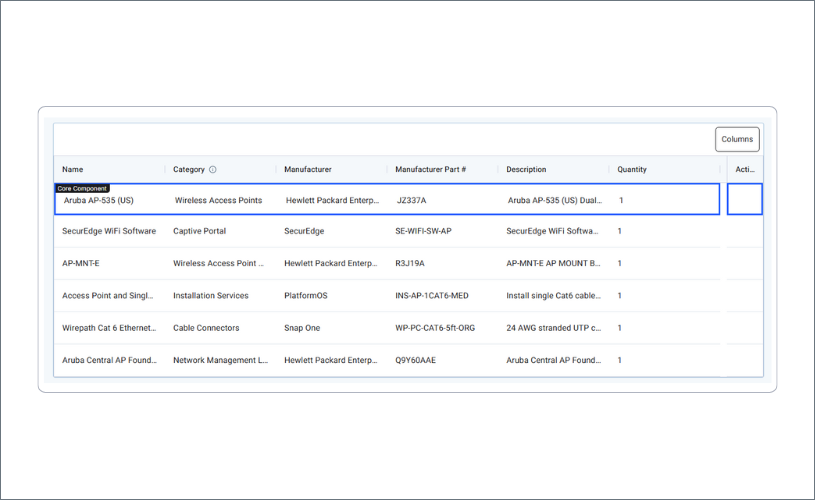
Task: Click the Category column header
Action: (189, 169)
